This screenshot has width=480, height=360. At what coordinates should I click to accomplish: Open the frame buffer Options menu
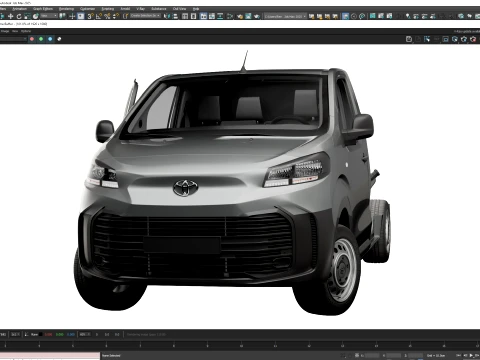[26, 31]
